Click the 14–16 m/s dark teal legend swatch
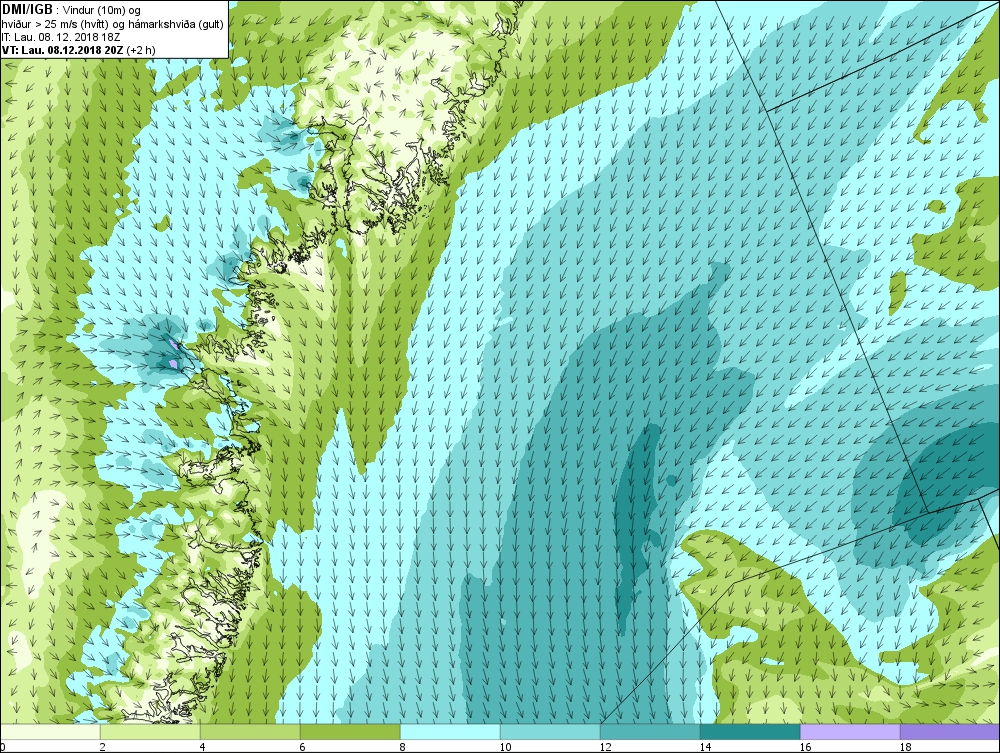The width and height of the screenshot is (1000, 753). click(750, 731)
